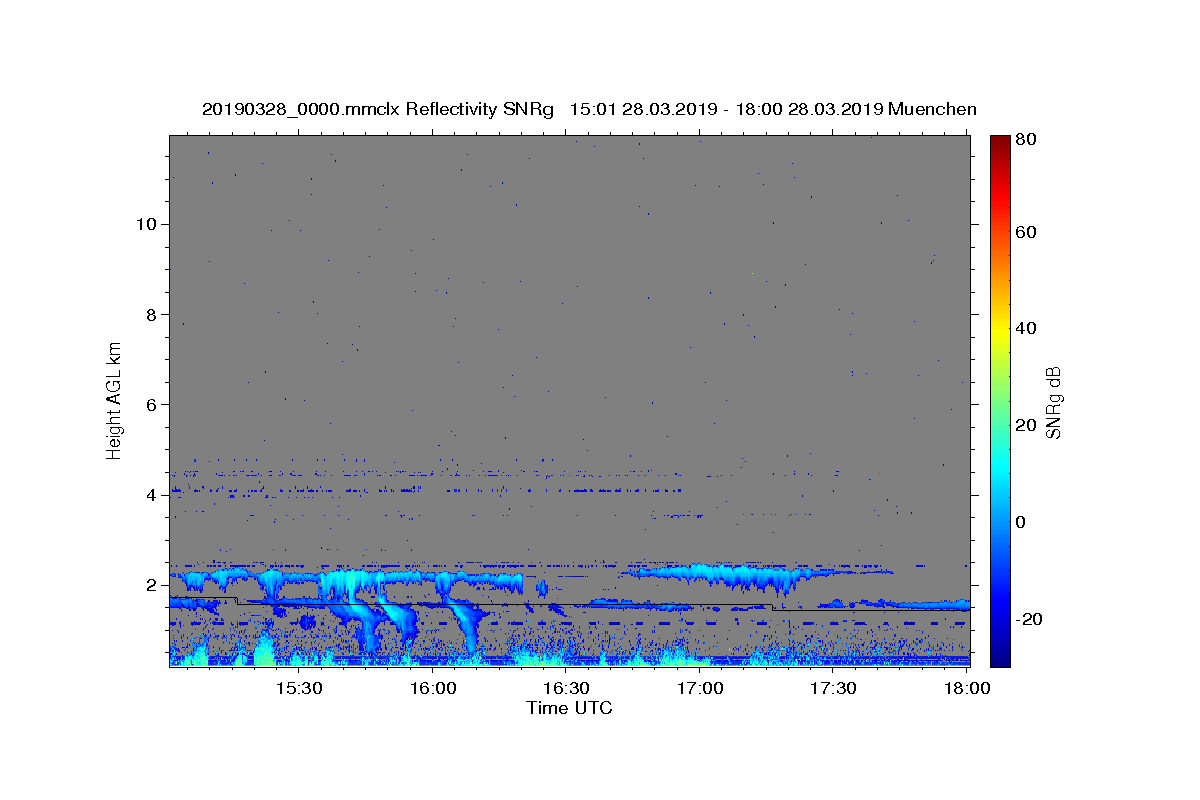This screenshot has height=800, width=1200.
Task: Click the 15:30 time tick label
Action: click(x=298, y=689)
